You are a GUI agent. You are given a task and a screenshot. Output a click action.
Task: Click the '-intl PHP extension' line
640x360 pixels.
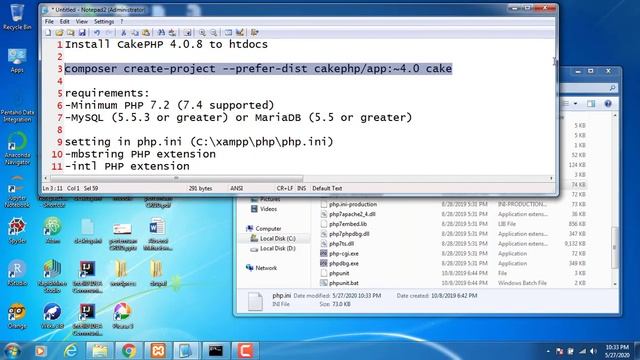coord(127,167)
